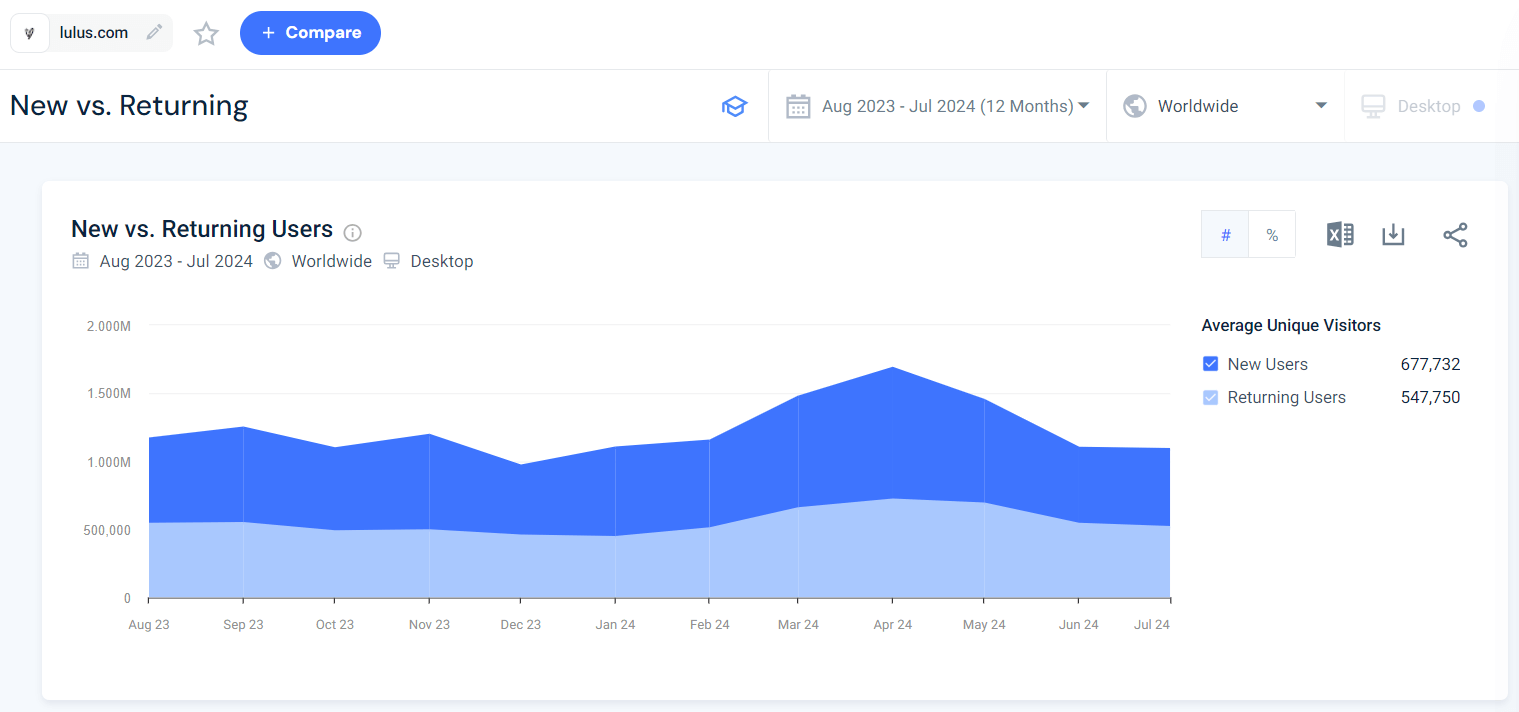The height and width of the screenshot is (712, 1519).
Task: Click the New Users legend label
Action: 1268,364
